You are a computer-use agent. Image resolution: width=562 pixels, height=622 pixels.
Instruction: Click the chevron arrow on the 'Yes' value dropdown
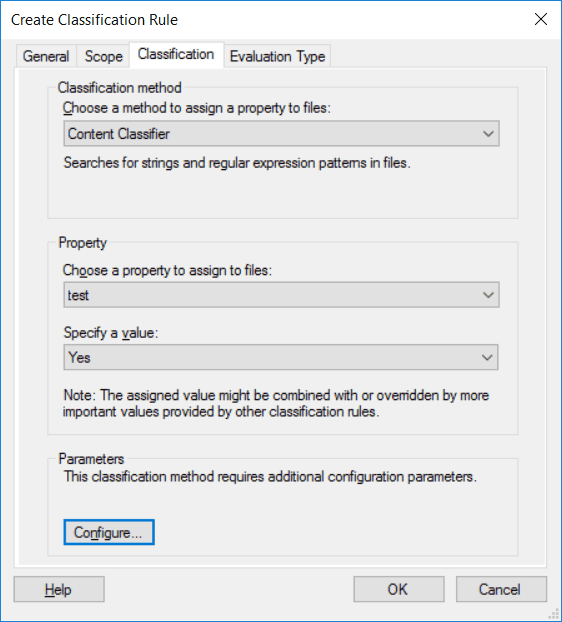pos(487,357)
